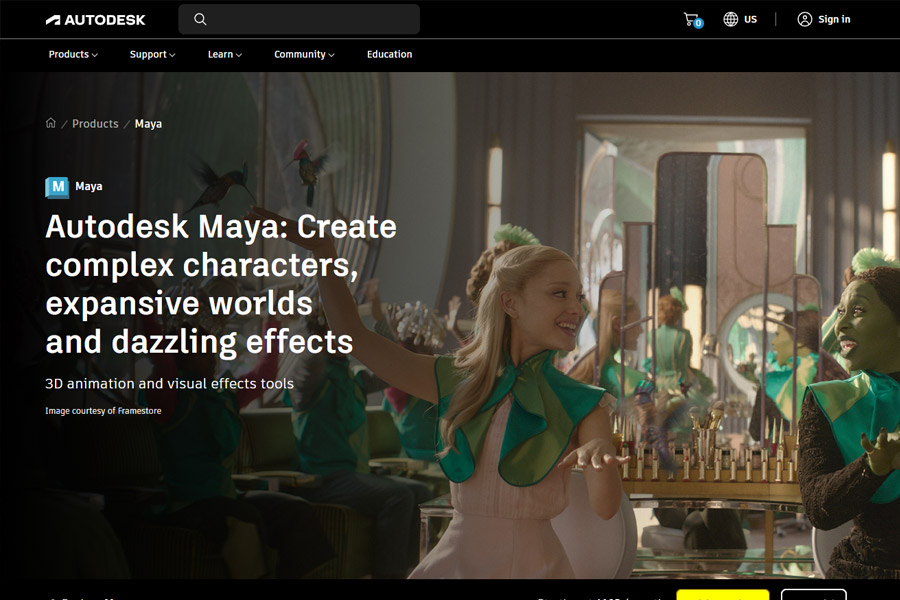This screenshot has height=600, width=900.
Task: Open the Community dropdown
Action: 304,55
